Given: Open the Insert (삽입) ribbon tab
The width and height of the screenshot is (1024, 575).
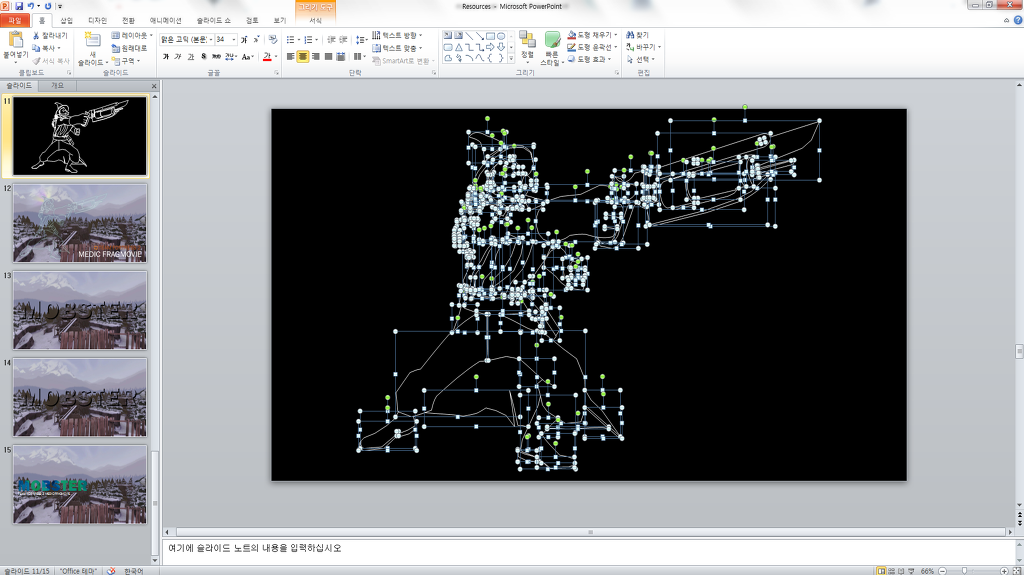Looking at the screenshot, I should (x=66, y=20).
